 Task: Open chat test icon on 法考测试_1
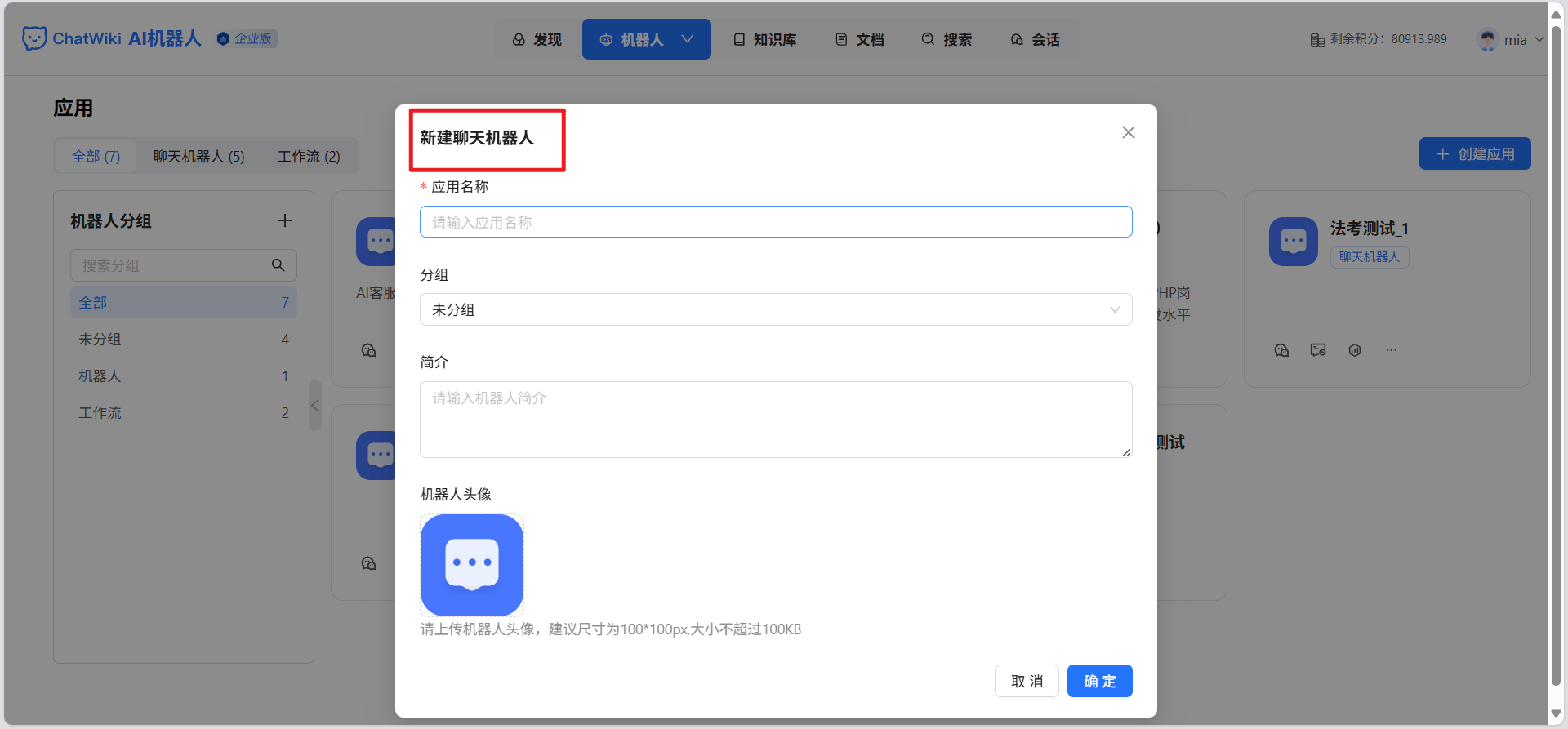coord(1281,350)
